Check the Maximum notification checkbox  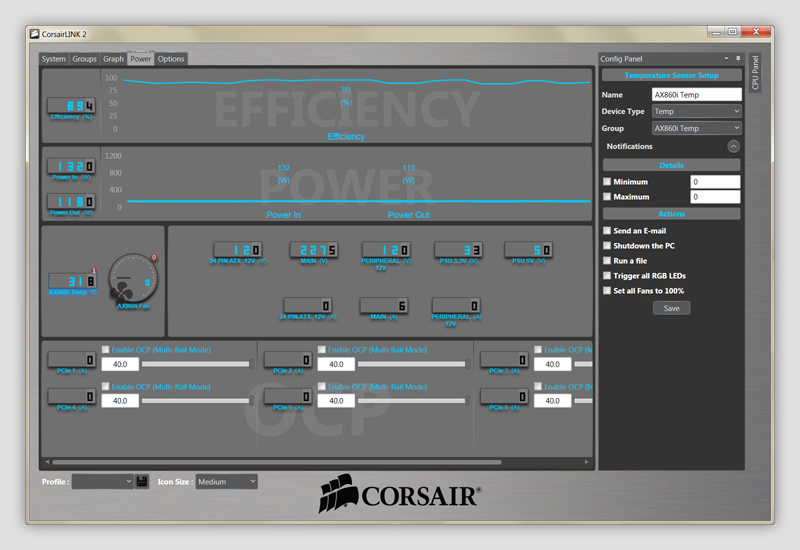[607, 196]
